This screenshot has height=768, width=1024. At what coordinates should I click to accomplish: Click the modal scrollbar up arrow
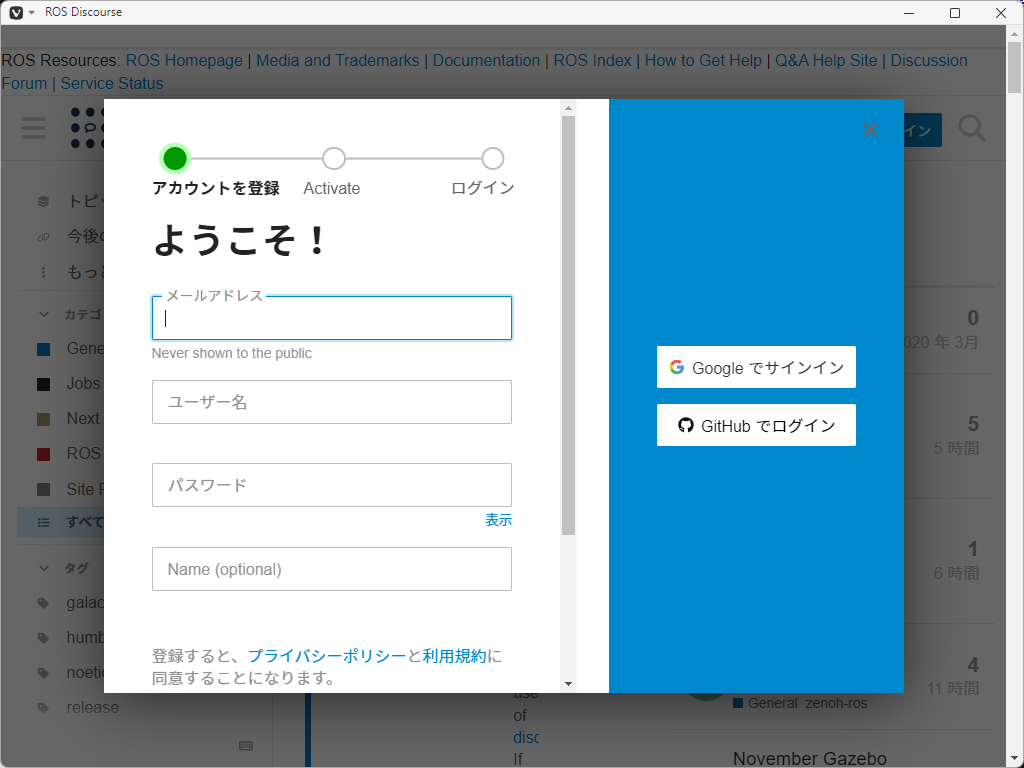click(x=568, y=108)
